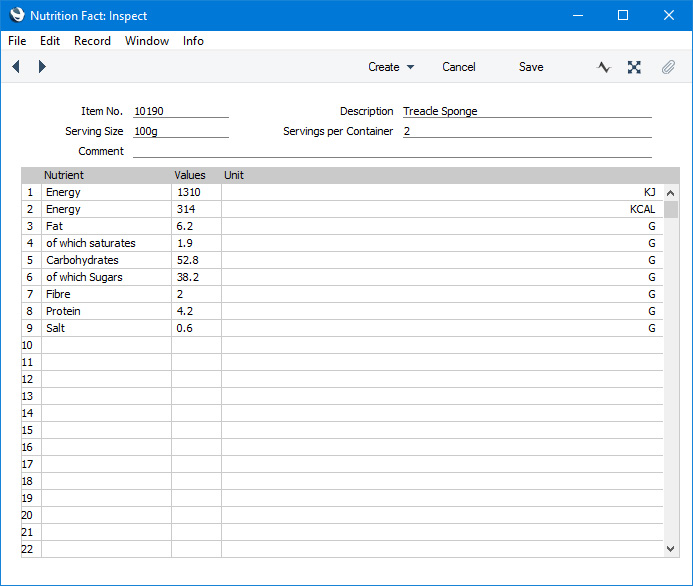This screenshot has height=586, width=693.
Task: Open the Record menu
Action: click(92, 41)
